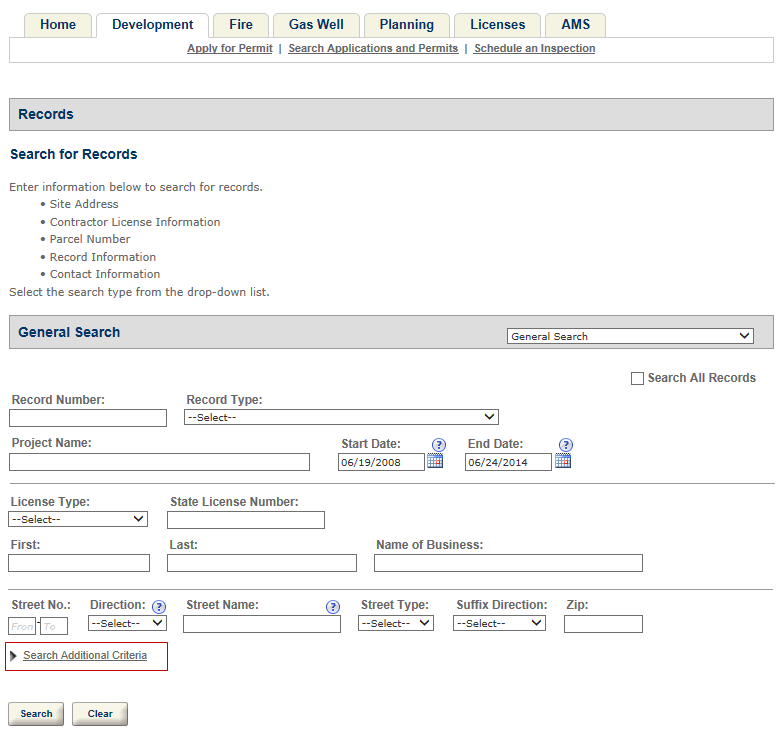Go to the Licenses tab
Viewport: 783px width, 741px height.
pyautogui.click(x=497, y=25)
